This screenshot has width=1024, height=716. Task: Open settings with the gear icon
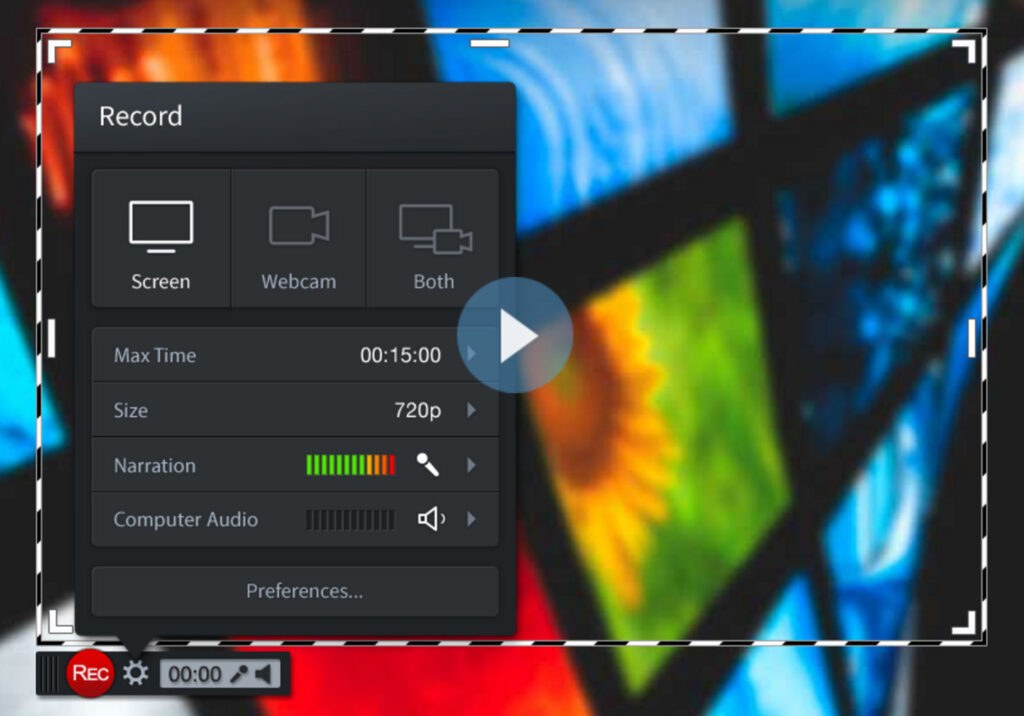pos(136,673)
